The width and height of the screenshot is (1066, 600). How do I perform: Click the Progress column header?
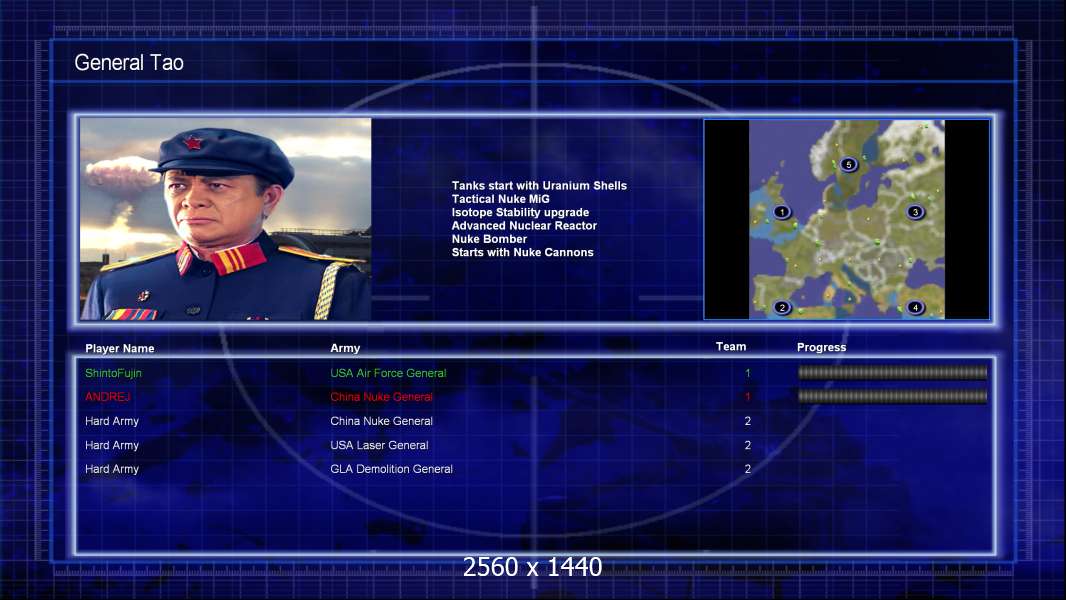(x=821, y=347)
